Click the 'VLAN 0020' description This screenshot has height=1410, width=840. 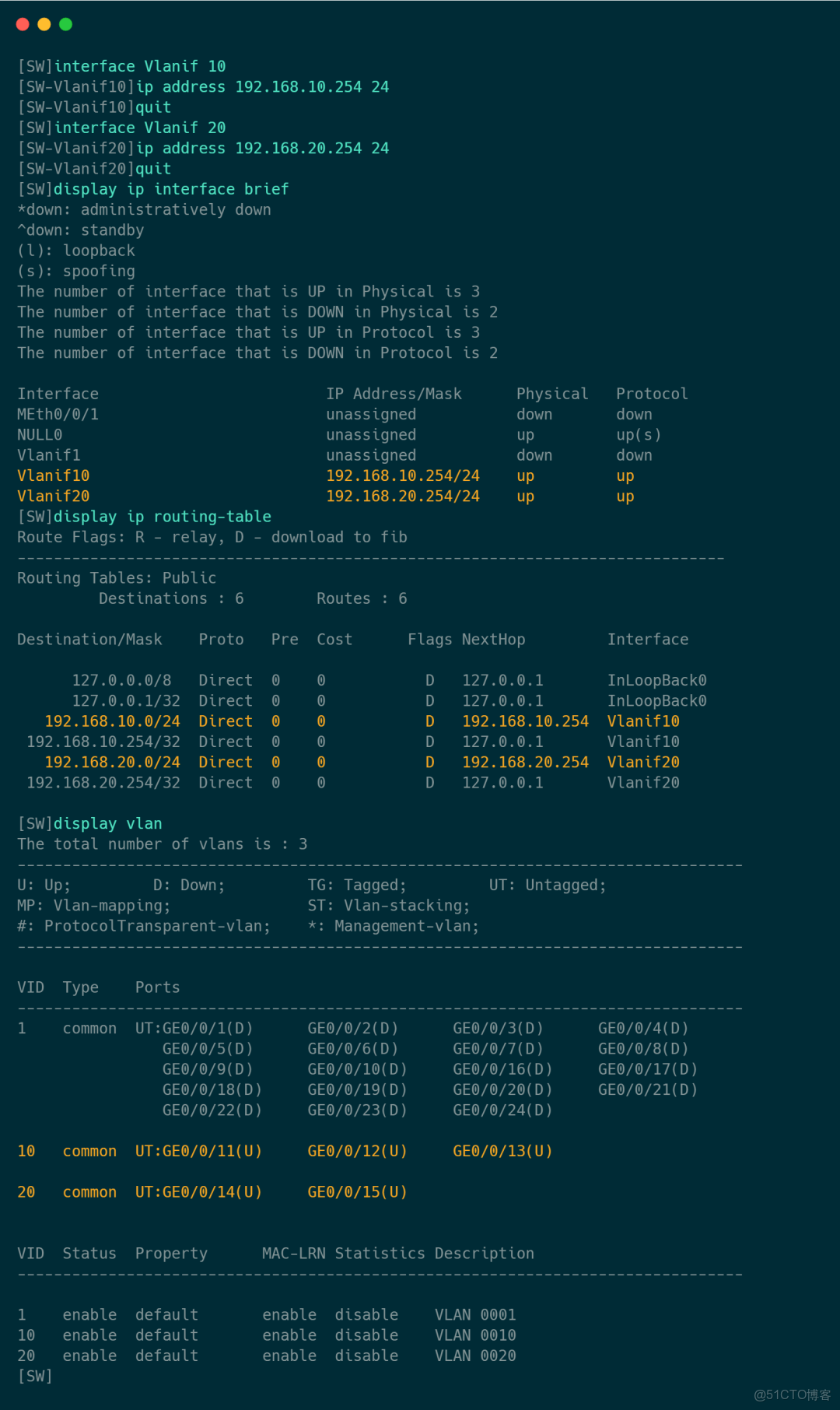[475, 1356]
